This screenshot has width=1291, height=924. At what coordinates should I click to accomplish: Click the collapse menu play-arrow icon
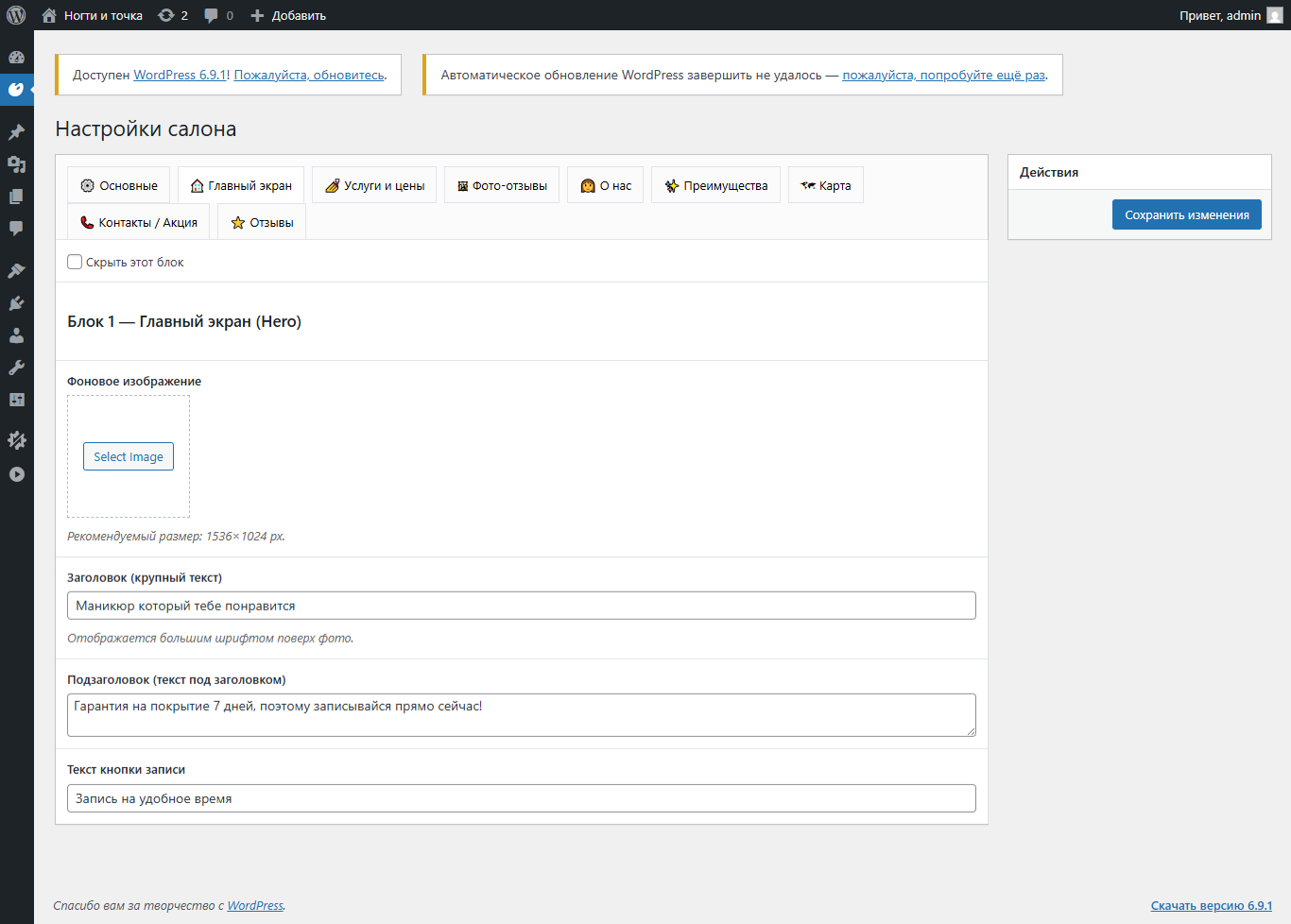(x=16, y=474)
